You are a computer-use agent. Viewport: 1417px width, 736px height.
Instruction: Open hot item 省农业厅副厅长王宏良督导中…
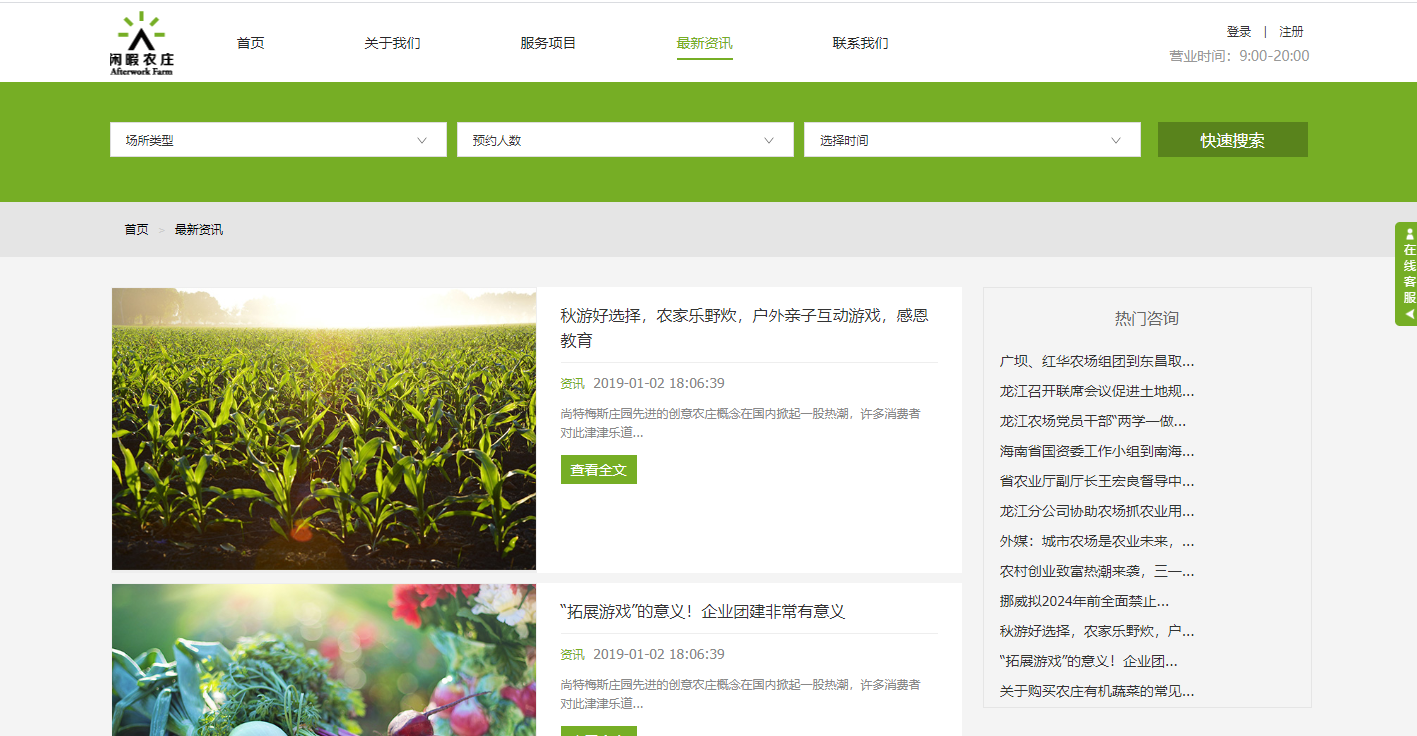pyautogui.click(x=1097, y=481)
